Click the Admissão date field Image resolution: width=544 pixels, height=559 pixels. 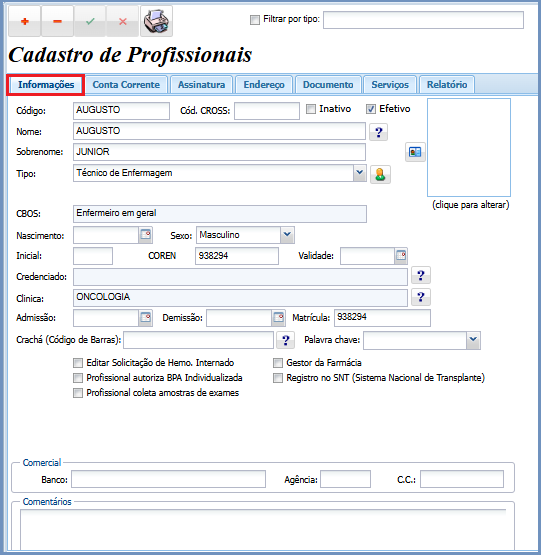[x=107, y=319]
